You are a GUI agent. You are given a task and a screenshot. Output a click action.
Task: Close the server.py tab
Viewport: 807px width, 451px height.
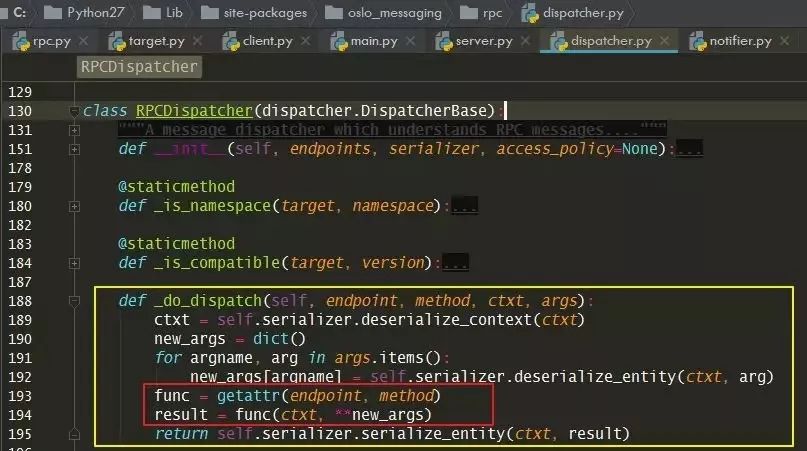pyautogui.click(x=525, y=41)
